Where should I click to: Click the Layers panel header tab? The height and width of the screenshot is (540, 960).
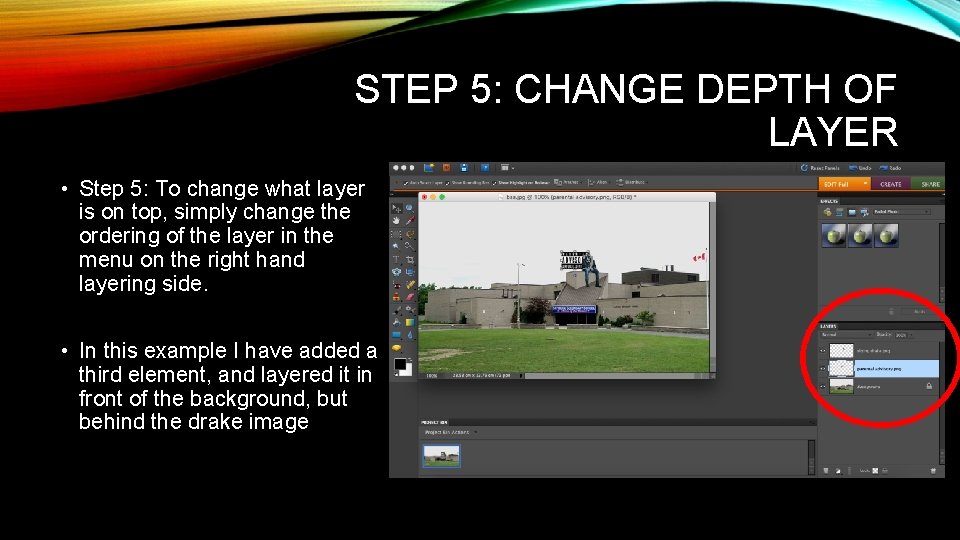[828, 326]
